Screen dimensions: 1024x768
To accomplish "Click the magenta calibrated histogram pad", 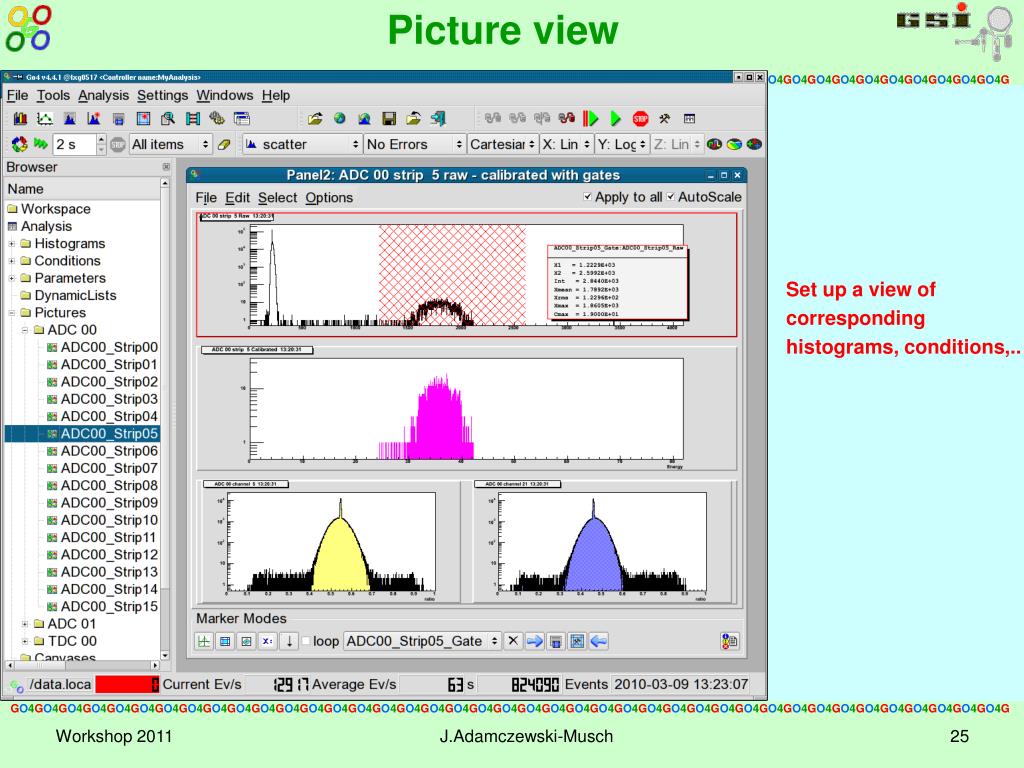I will point(466,408).
